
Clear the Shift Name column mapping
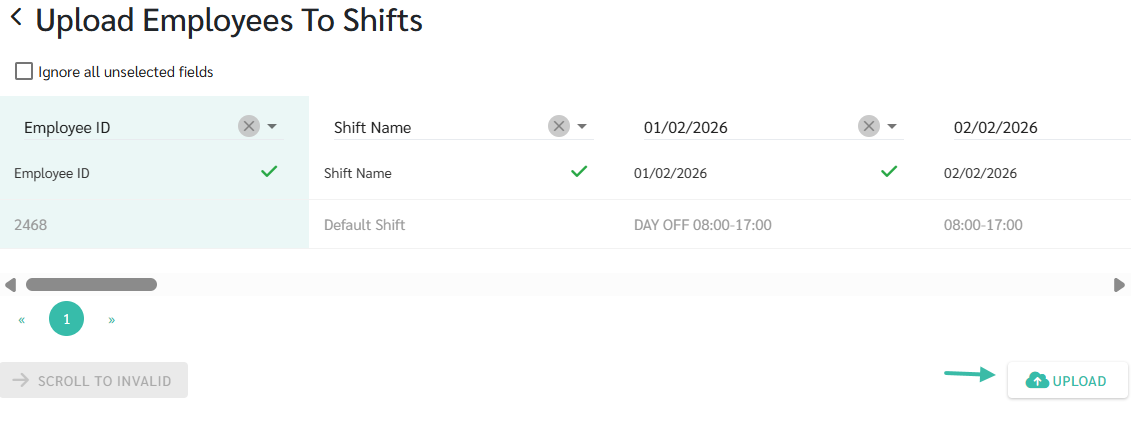tap(559, 126)
